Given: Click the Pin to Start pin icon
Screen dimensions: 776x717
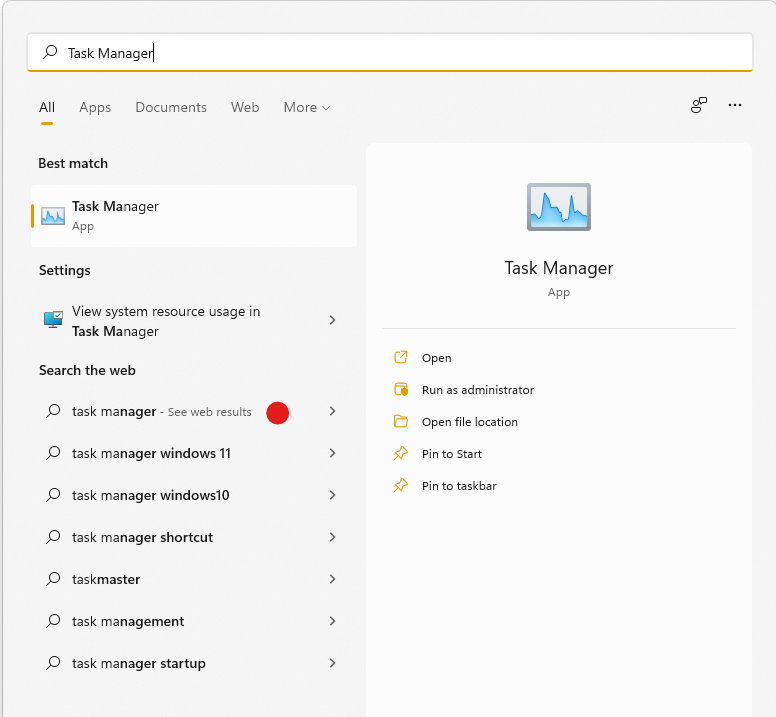Looking at the screenshot, I should (x=401, y=454).
